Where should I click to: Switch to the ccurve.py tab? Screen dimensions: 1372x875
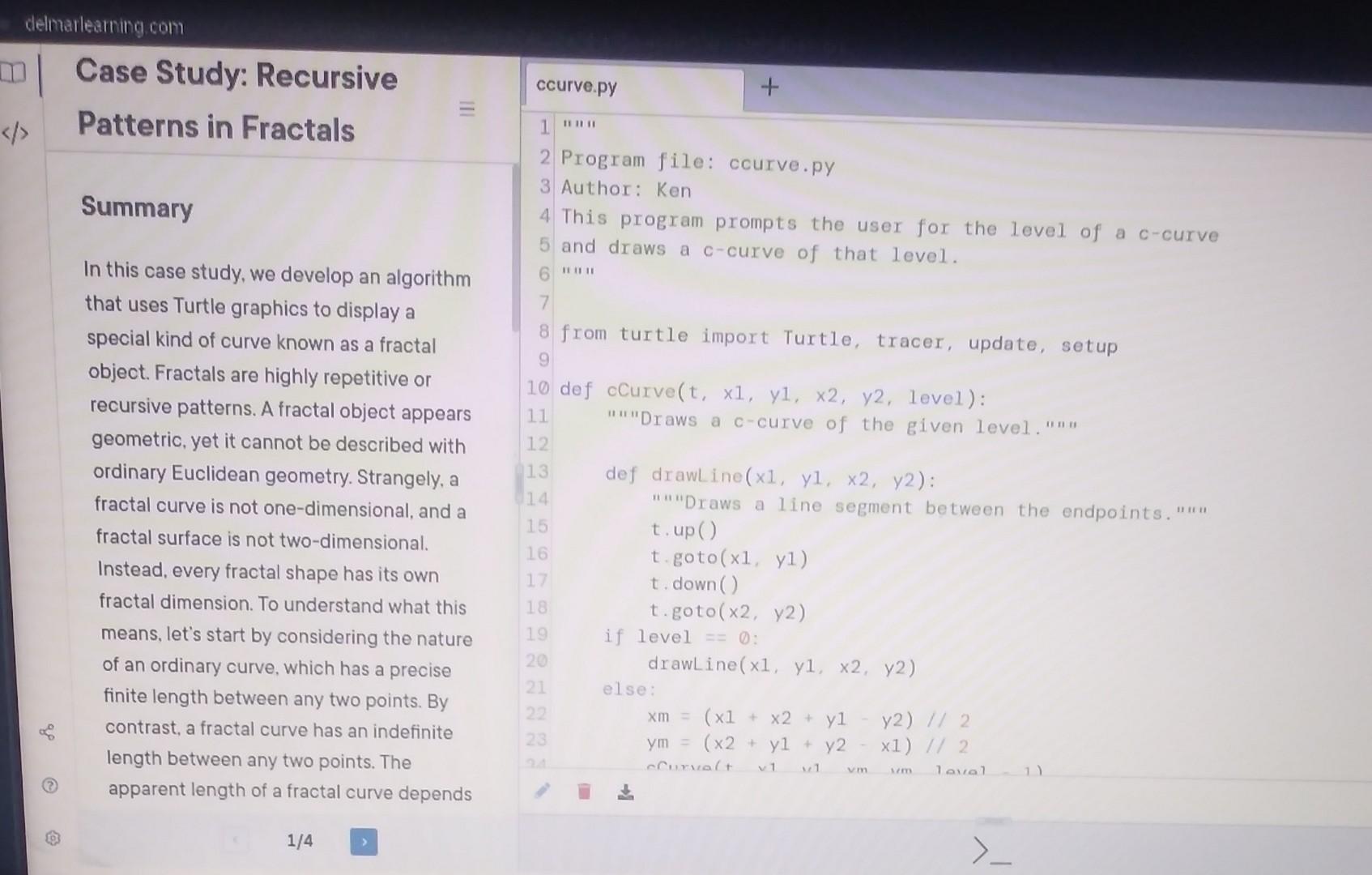pyautogui.click(x=575, y=85)
